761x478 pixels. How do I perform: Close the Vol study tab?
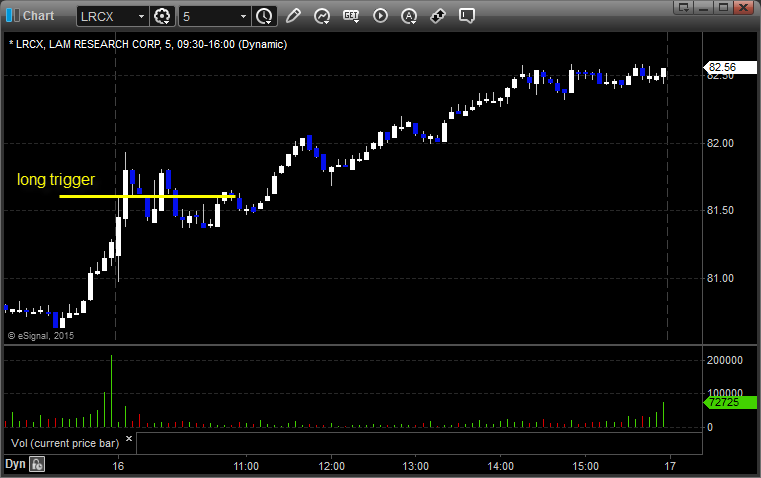129,438
